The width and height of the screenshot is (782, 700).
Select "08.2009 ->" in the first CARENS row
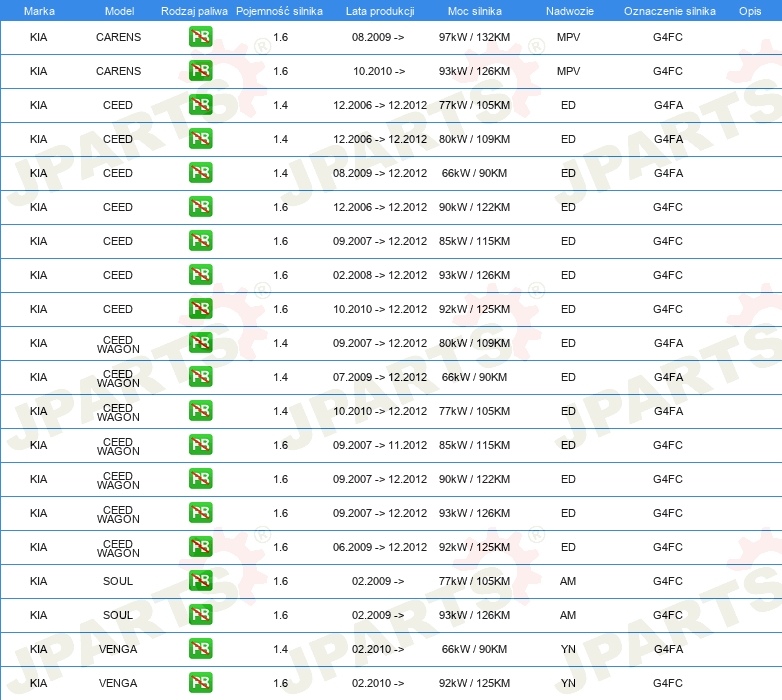(378, 37)
